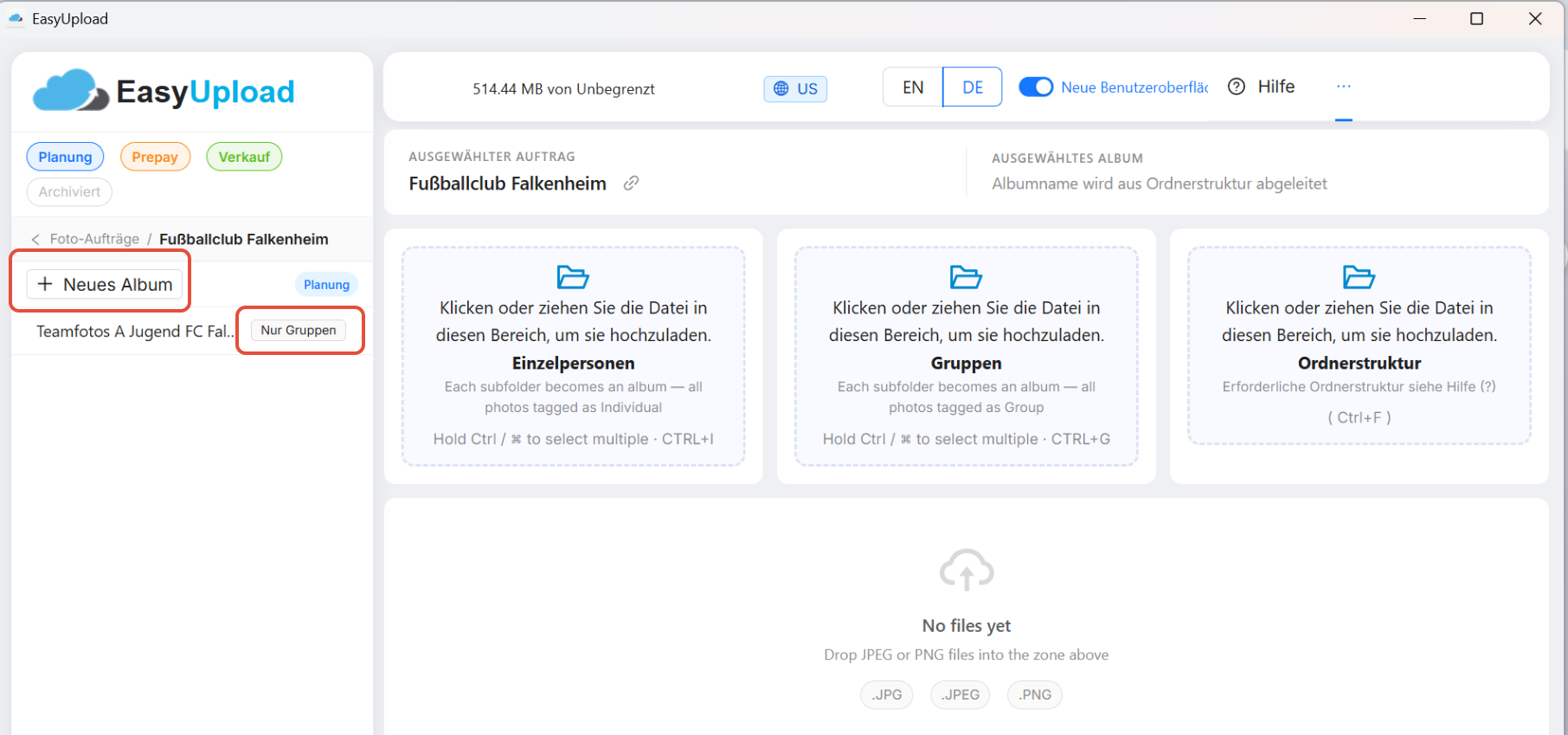Click the .PNG format chip
Screen dimensions: 1568x735
[x=1035, y=694]
